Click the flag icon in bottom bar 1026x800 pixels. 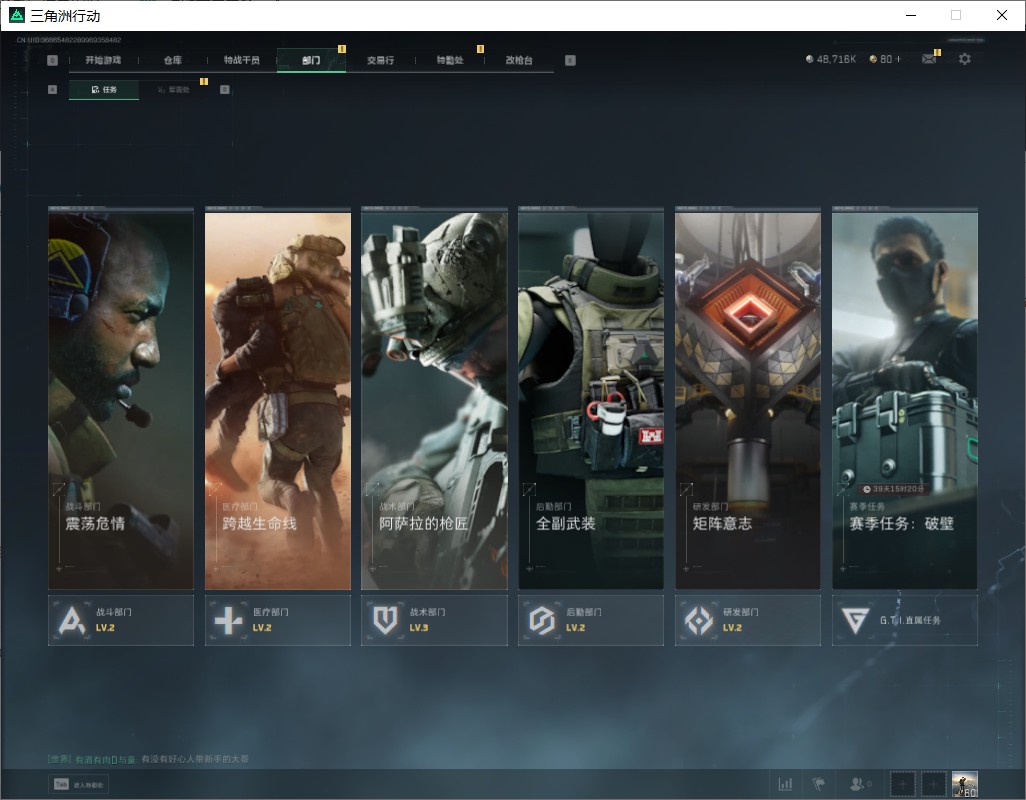819,784
